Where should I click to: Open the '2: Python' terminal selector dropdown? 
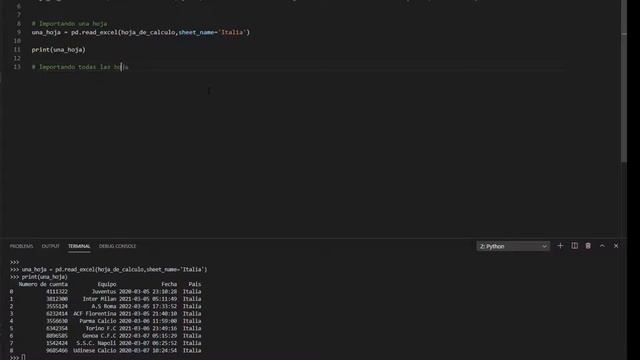(513, 246)
